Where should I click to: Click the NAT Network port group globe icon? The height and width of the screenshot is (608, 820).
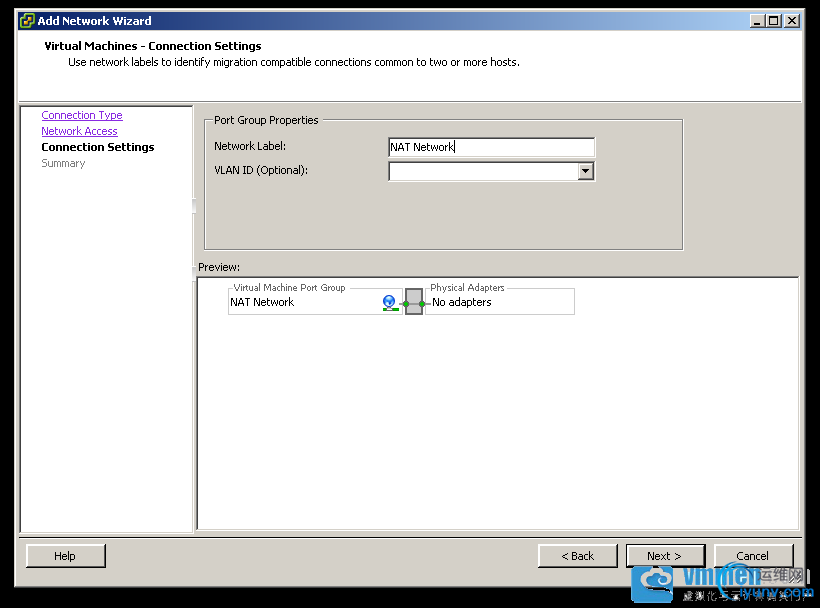(390, 303)
